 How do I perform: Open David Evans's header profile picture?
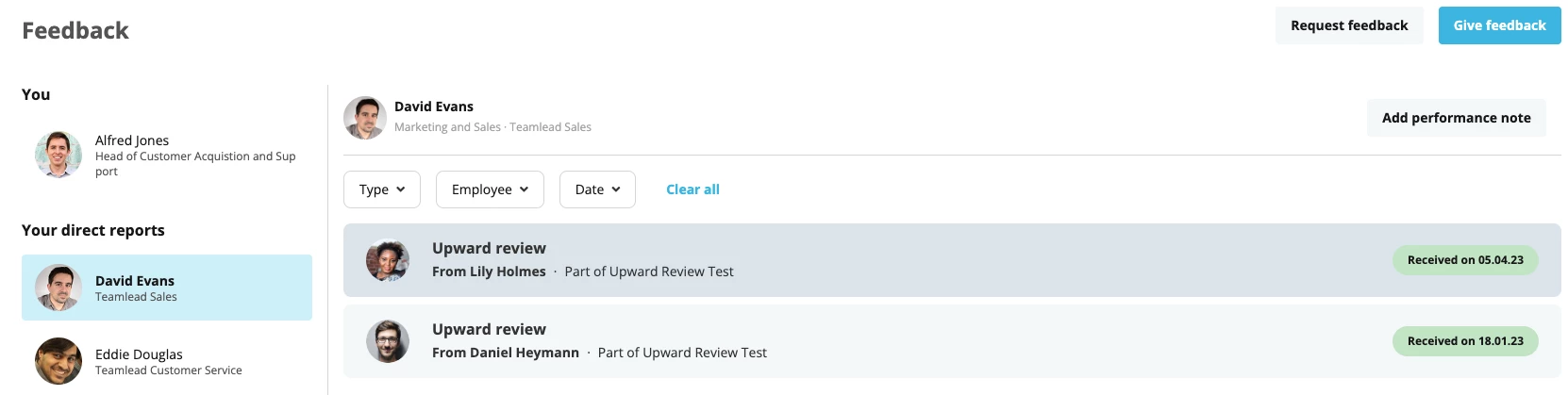(x=365, y=118)
